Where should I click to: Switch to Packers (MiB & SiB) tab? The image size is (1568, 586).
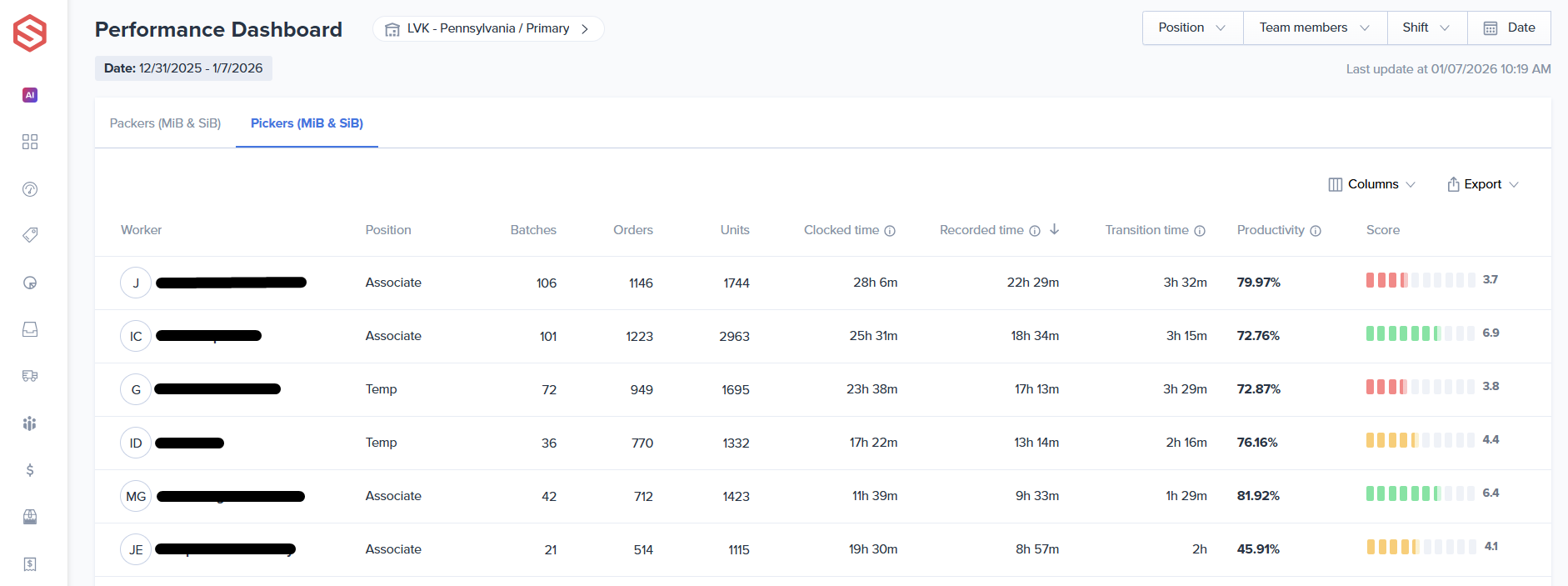[x=165, y=123]
